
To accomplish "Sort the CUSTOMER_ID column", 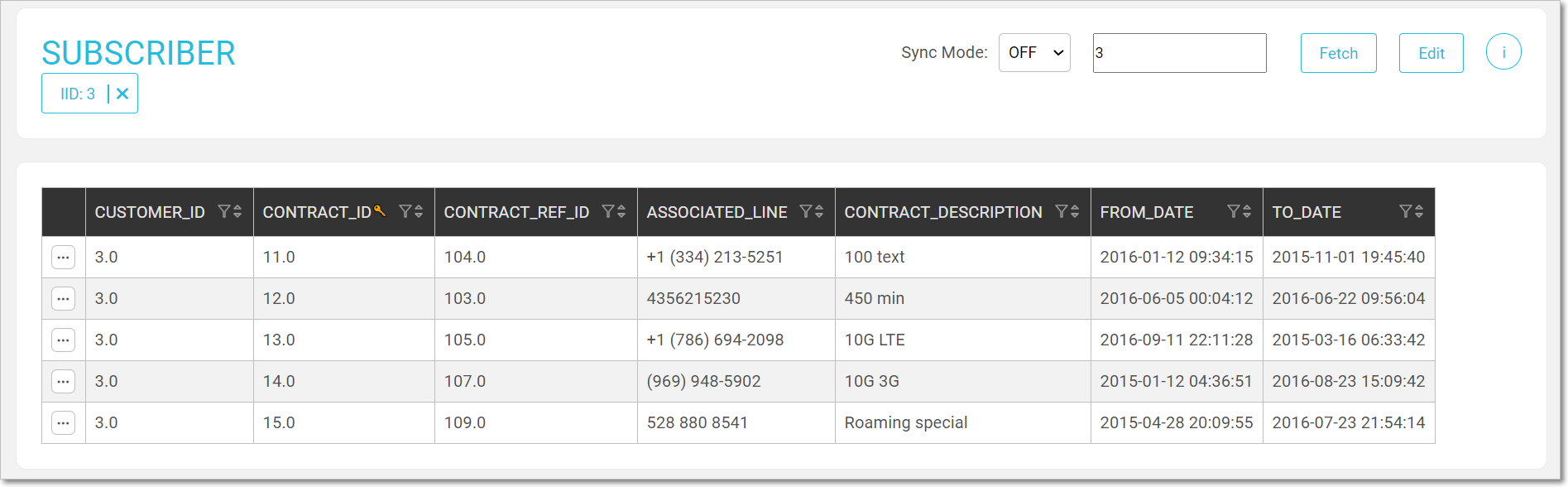I will pyautogui.click(x=237, y=212).
